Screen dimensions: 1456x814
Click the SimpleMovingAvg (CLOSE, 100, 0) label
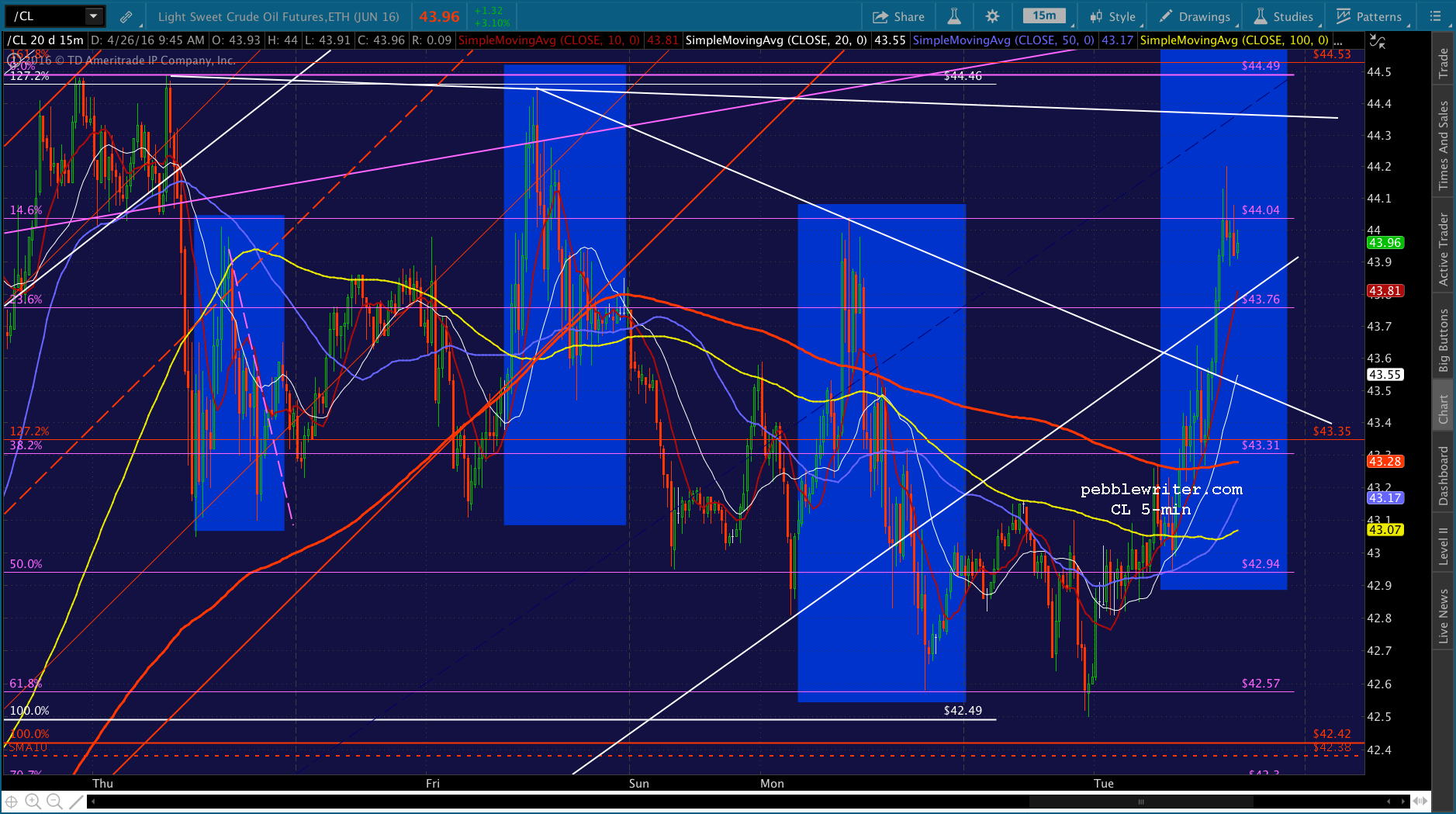click(1234, 40)
